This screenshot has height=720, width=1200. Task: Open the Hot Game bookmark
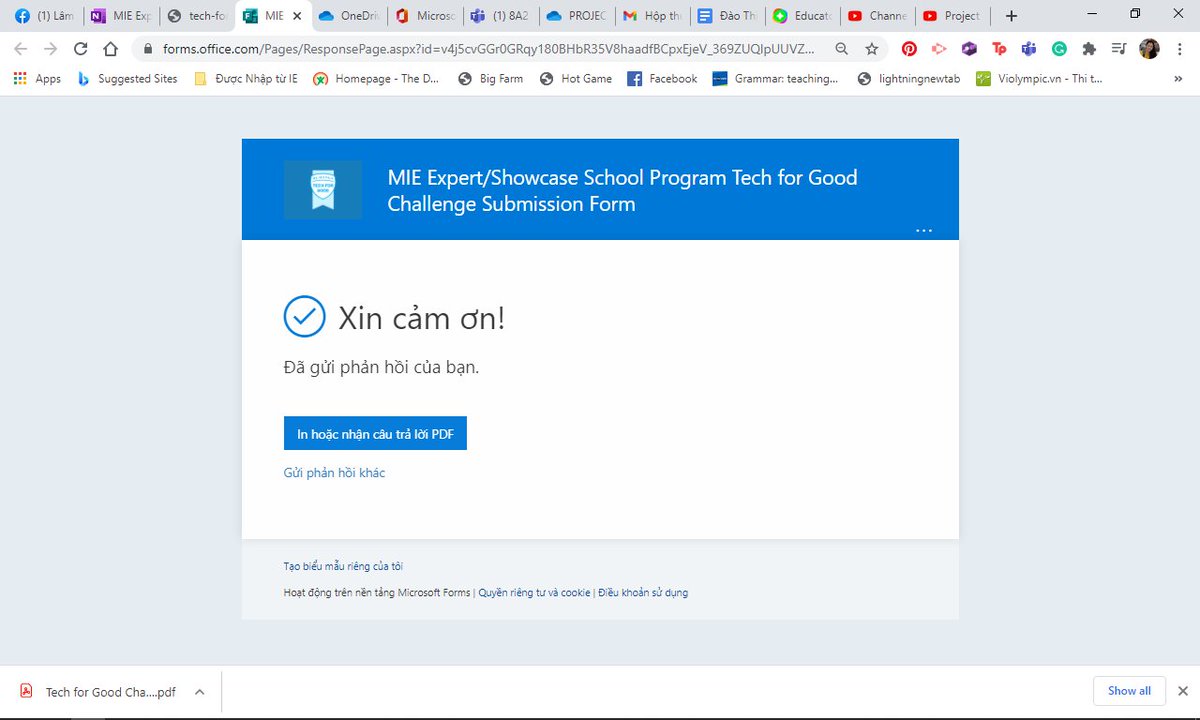pyautogui.click(x=576, y=78)
